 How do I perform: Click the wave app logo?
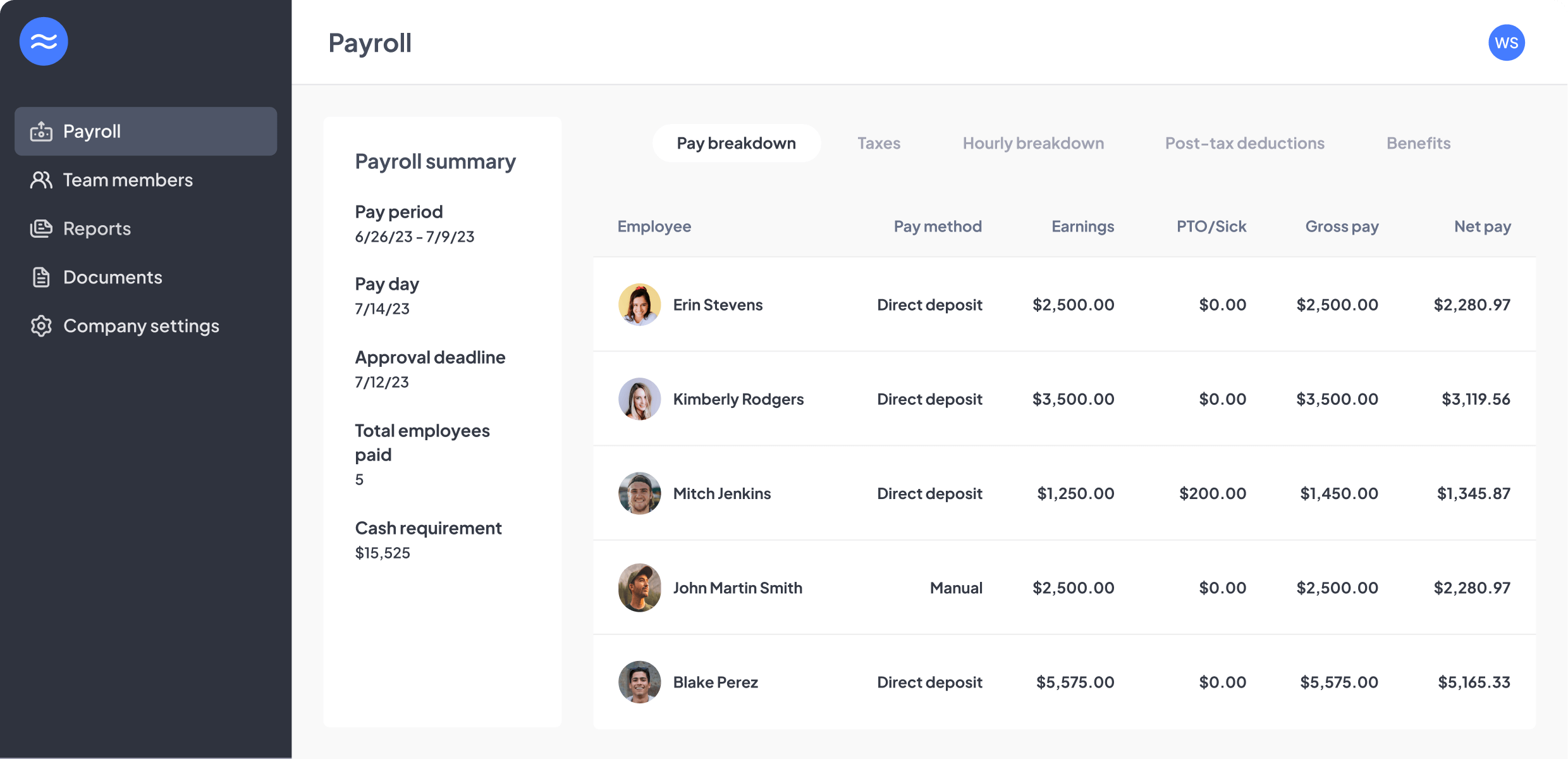pyautogui.click(x=44, y=41)
